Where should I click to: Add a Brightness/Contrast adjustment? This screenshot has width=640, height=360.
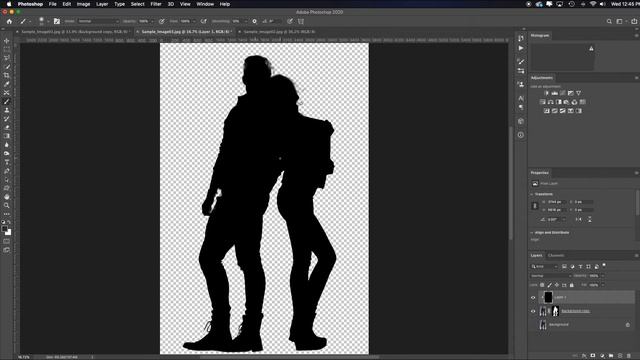point(547,93)
